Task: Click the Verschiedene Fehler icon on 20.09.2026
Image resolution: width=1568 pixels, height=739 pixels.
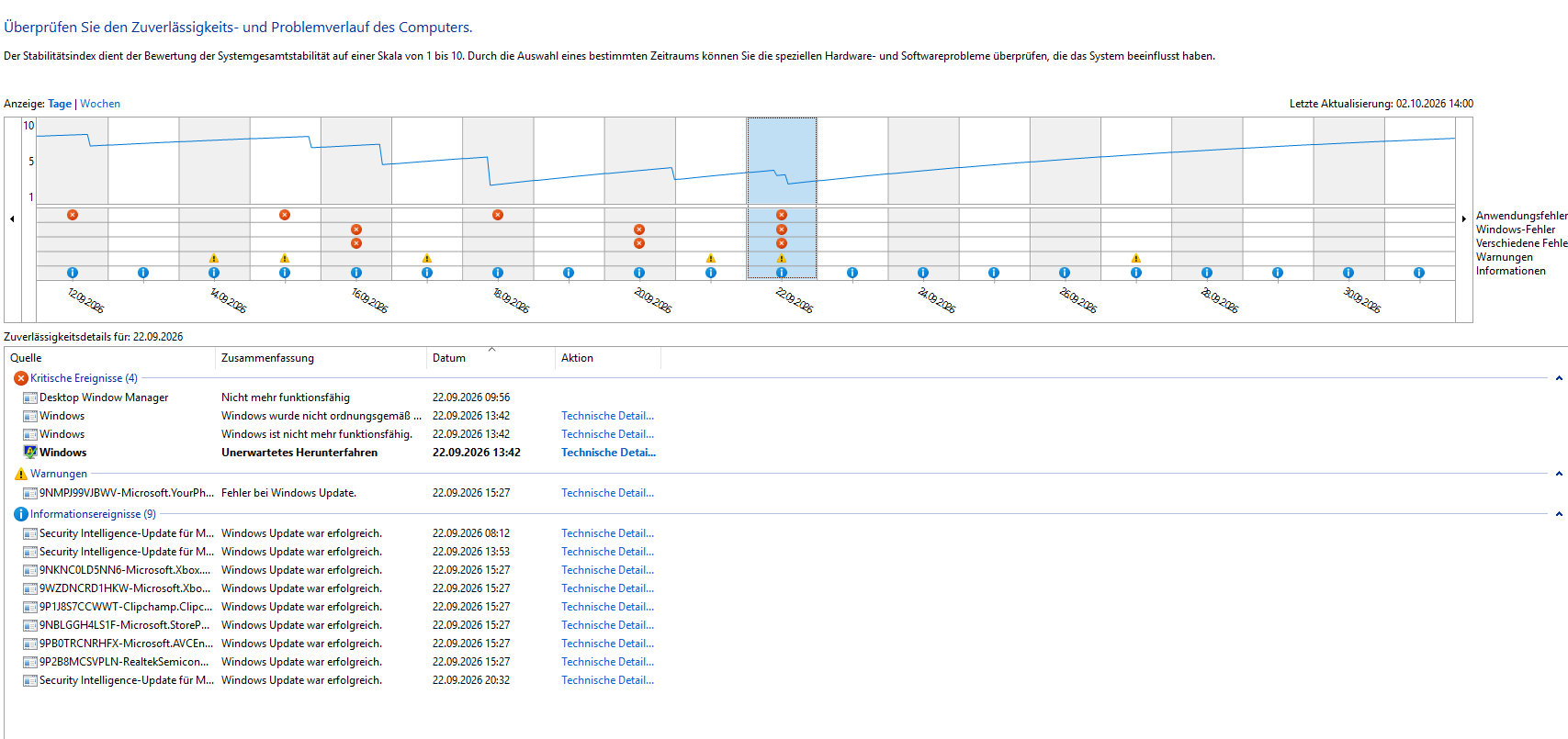Action: (639, 243)
